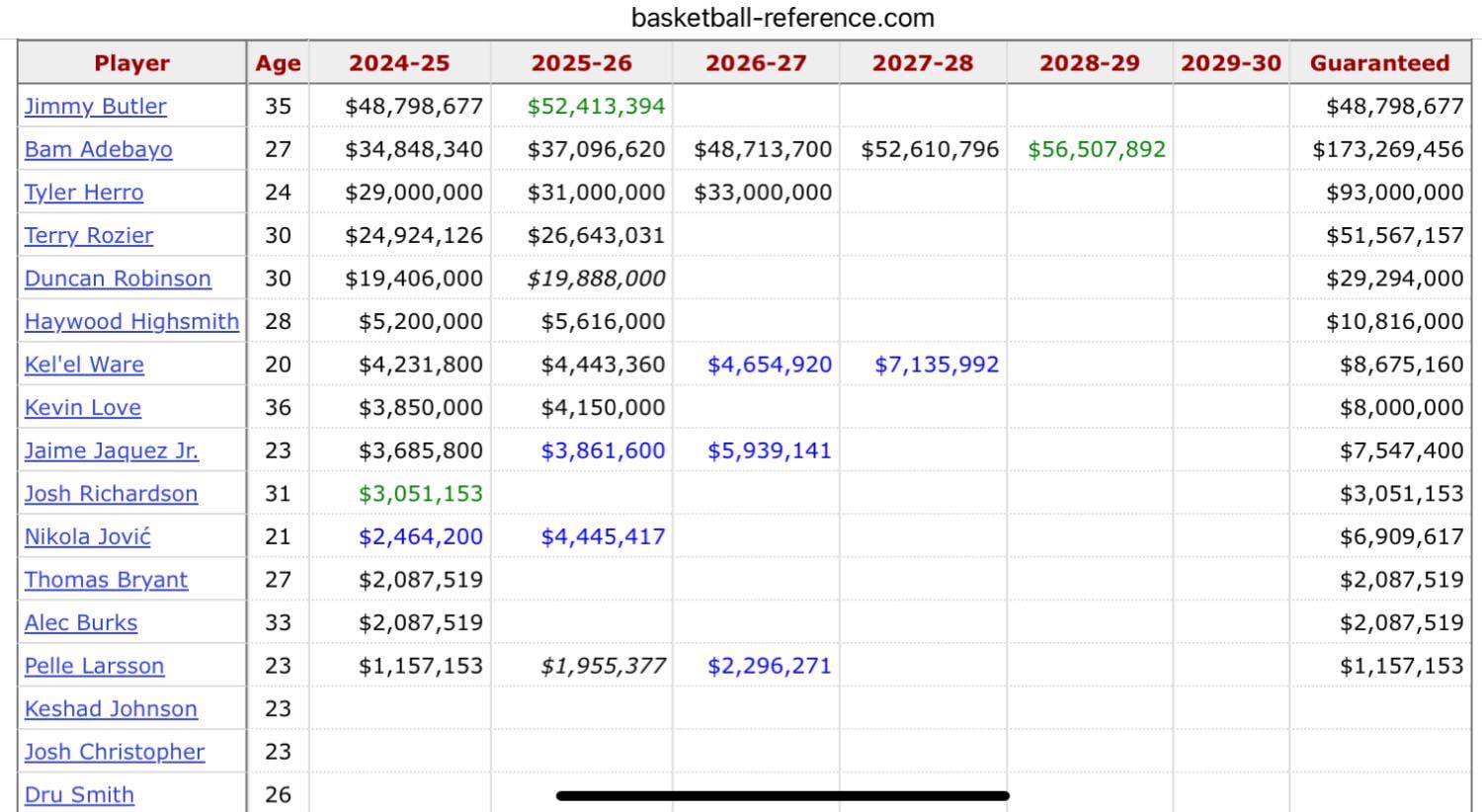Select Kel'el Ware's $7,135,992 team option
Screen dimensions: 1482x812
tap(937, 365)
